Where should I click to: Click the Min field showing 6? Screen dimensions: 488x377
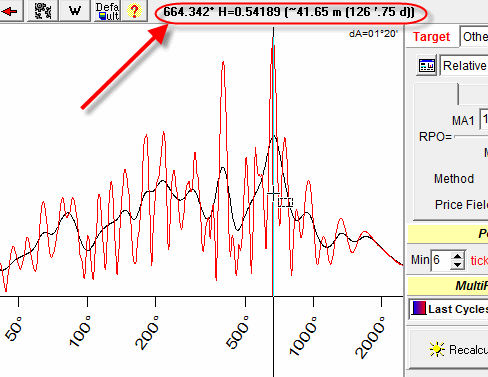(x=441, y=260)
